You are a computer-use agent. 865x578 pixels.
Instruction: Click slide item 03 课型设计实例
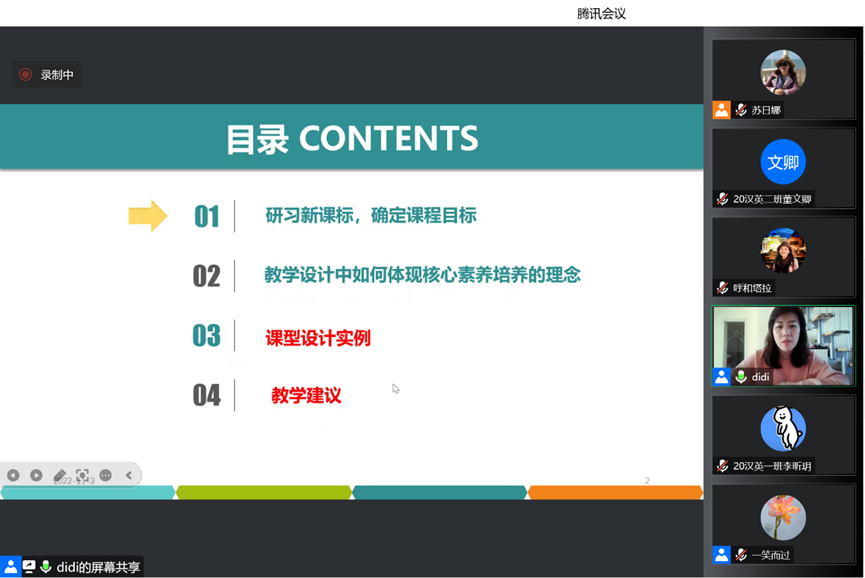click(317, 338)
